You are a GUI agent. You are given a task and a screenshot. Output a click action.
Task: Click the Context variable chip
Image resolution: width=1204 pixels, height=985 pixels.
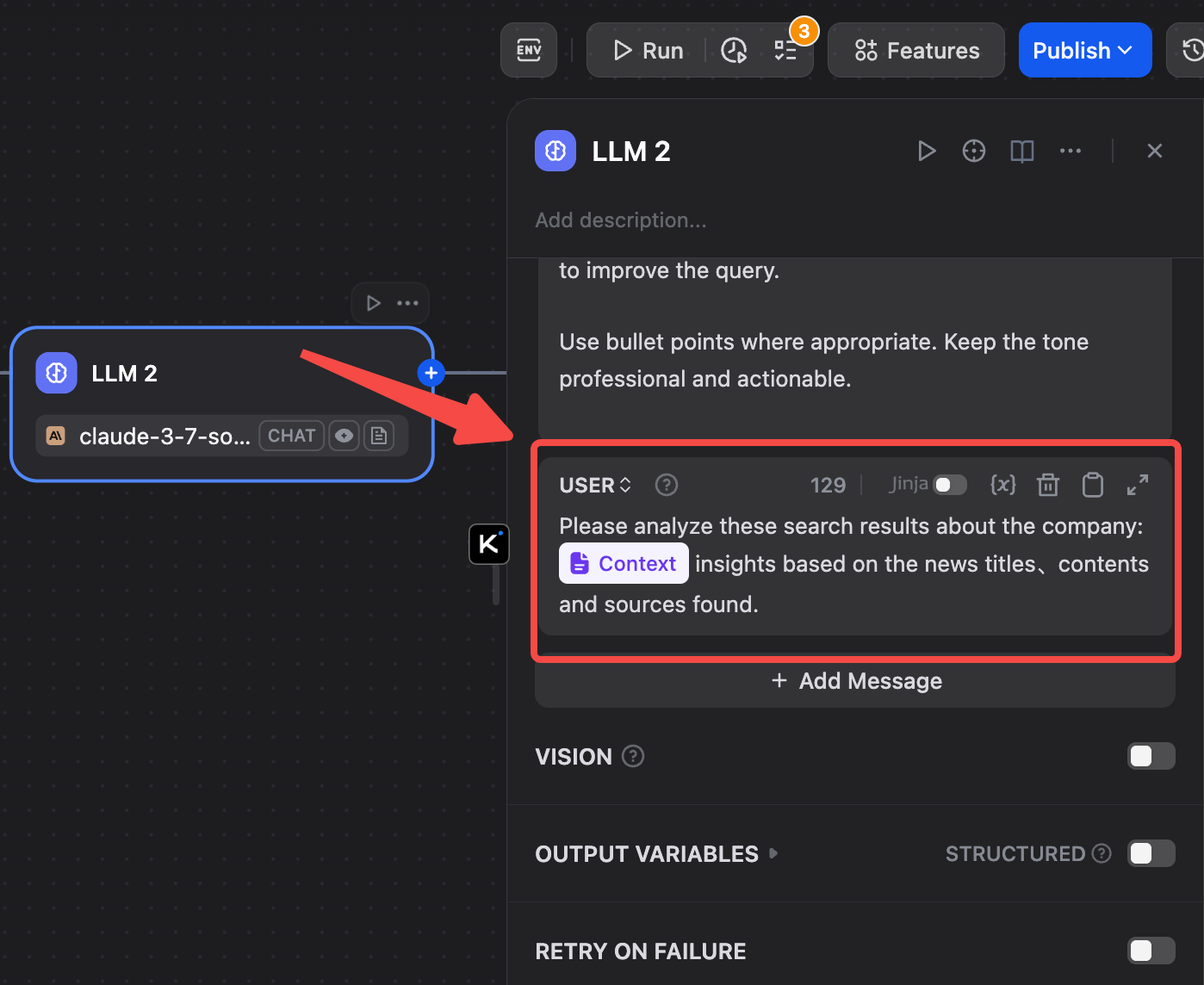(x=624, y=563)
